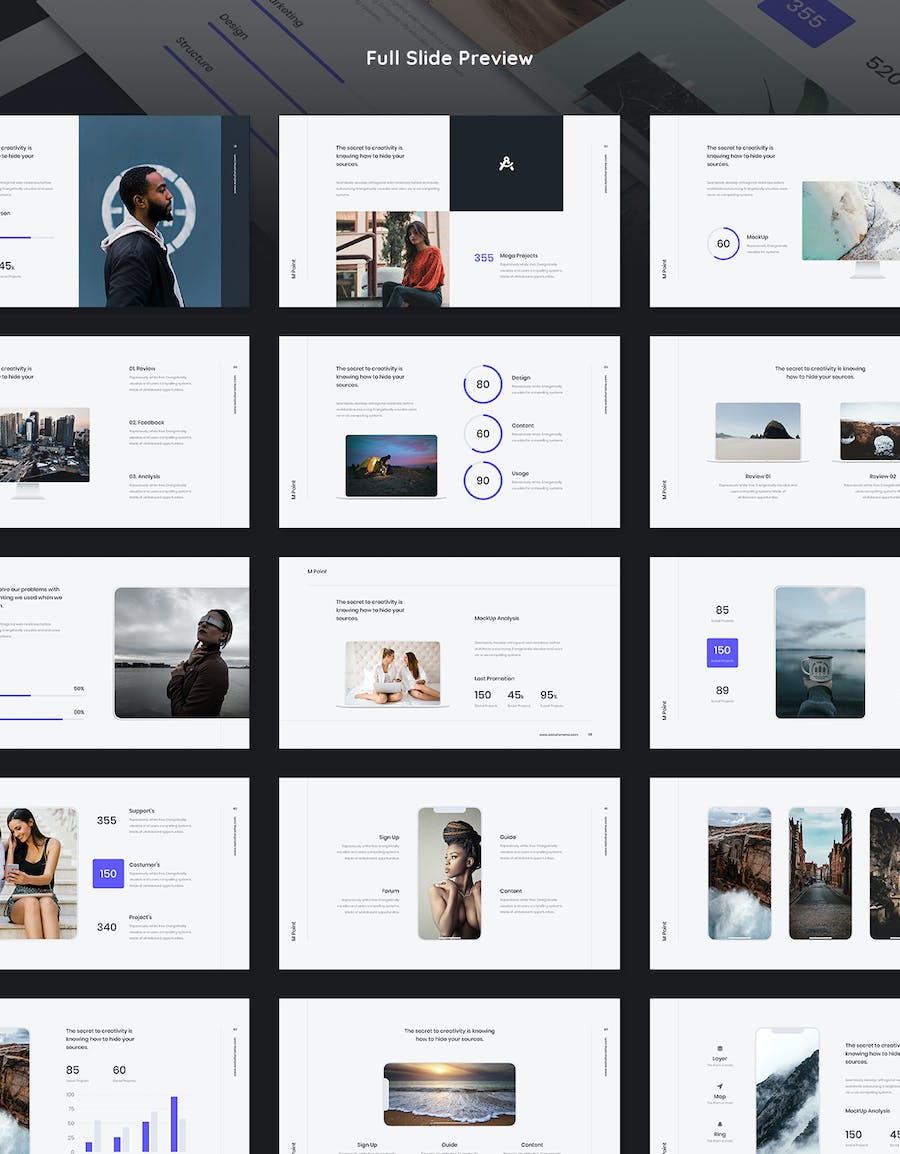Select the tent camping laptop image
900x1154 pixels.
tap(391, 465)
